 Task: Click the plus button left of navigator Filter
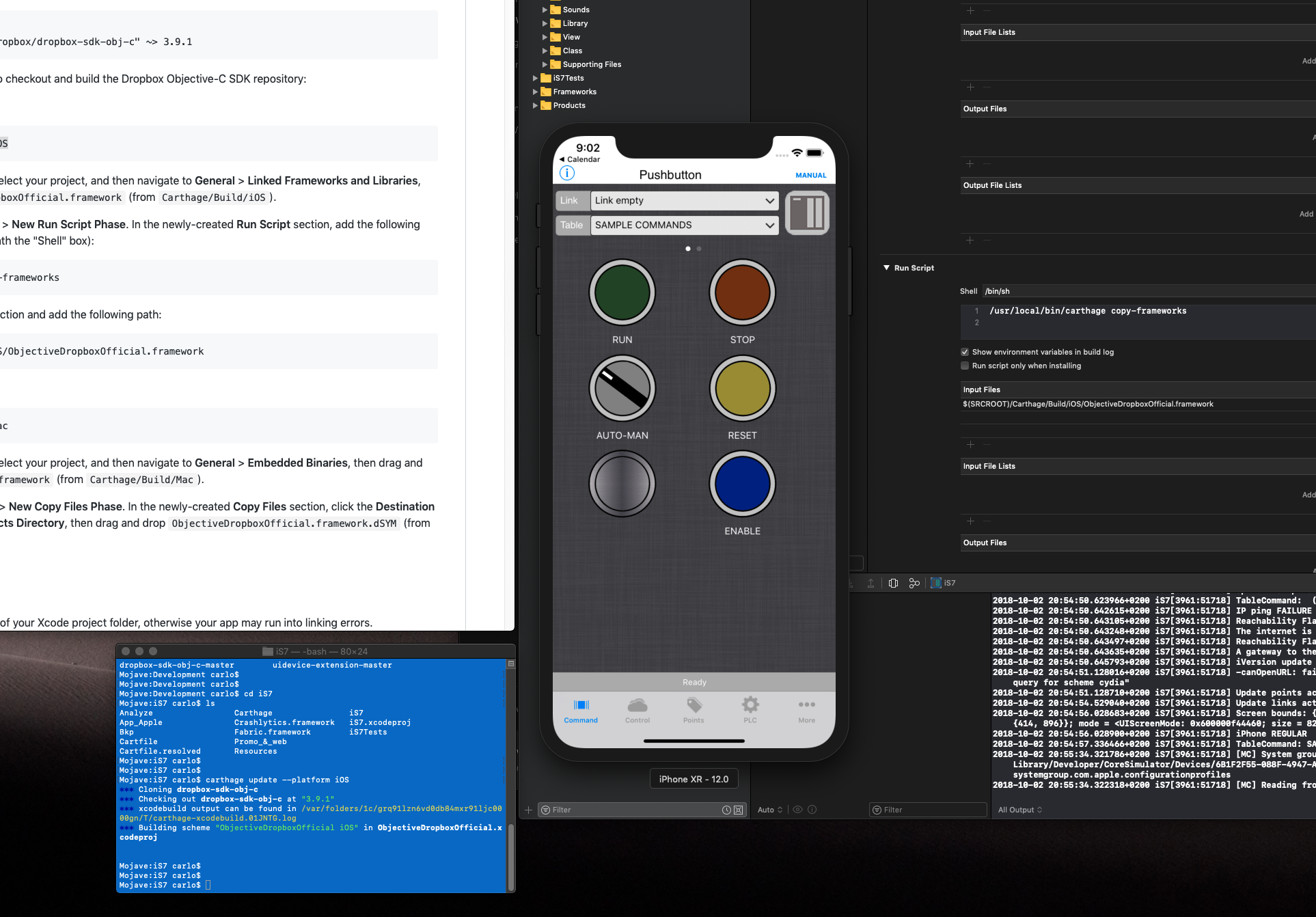click(528, 810)
